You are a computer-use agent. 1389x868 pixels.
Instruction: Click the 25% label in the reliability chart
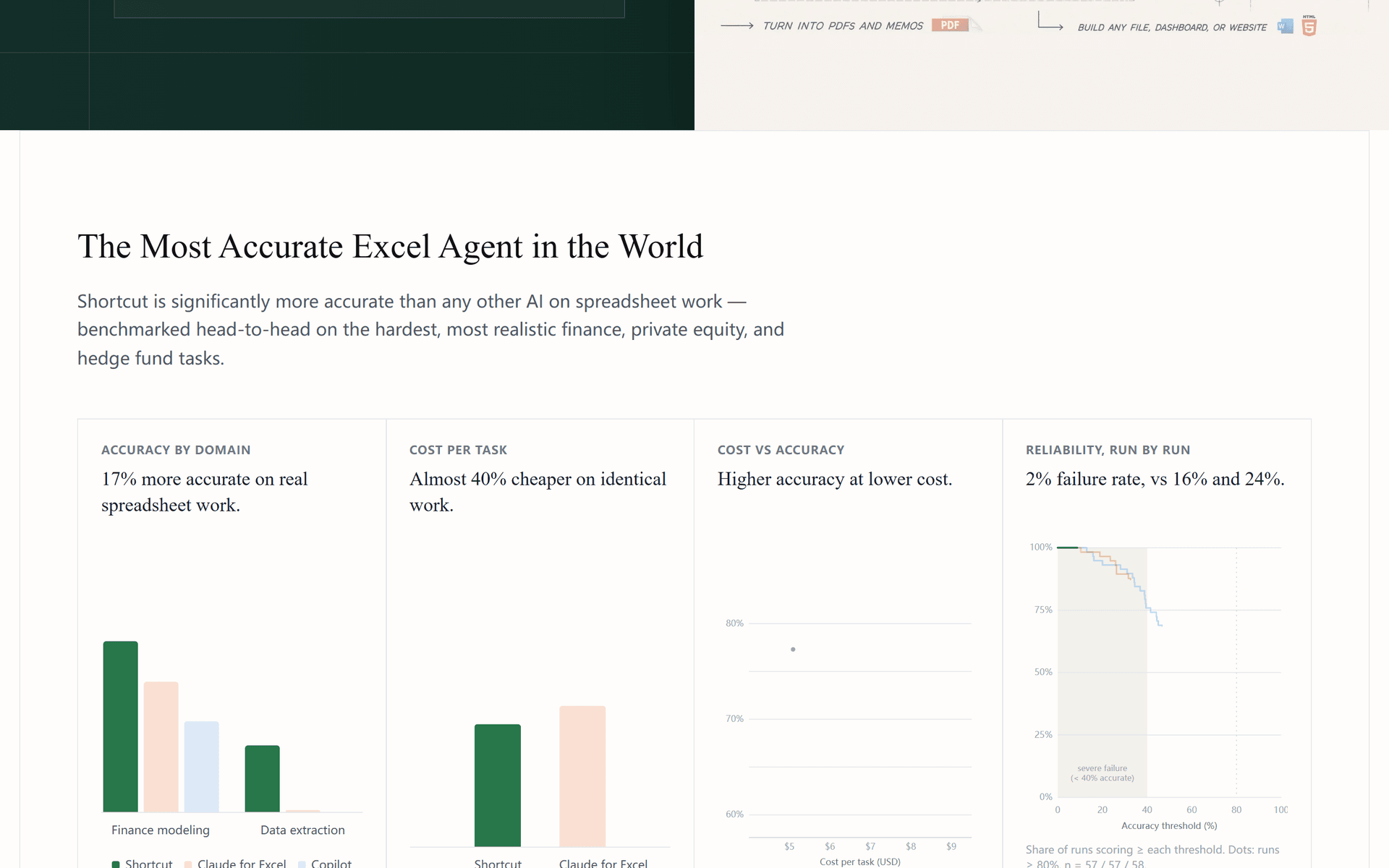(1043, 735)
